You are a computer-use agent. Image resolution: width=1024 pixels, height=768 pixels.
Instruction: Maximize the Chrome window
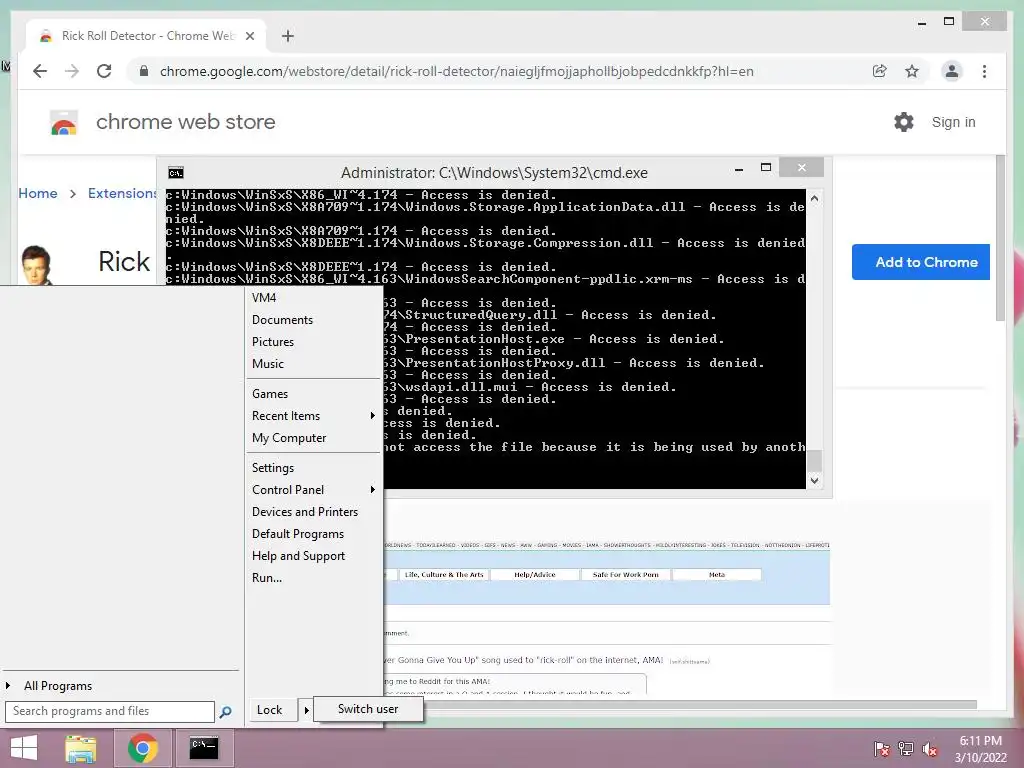949,22
